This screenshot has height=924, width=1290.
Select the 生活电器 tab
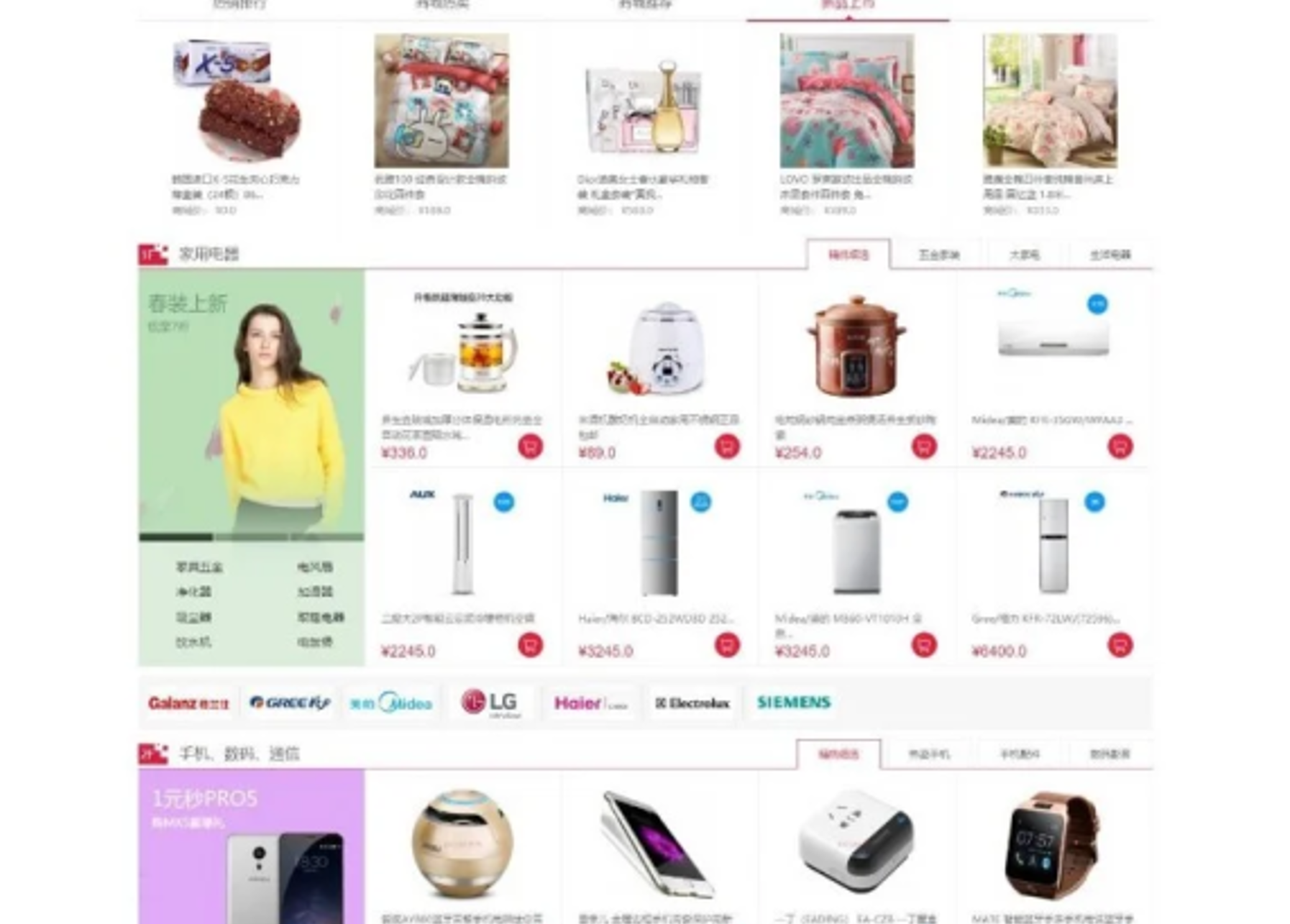click(x=1110, y=255)
